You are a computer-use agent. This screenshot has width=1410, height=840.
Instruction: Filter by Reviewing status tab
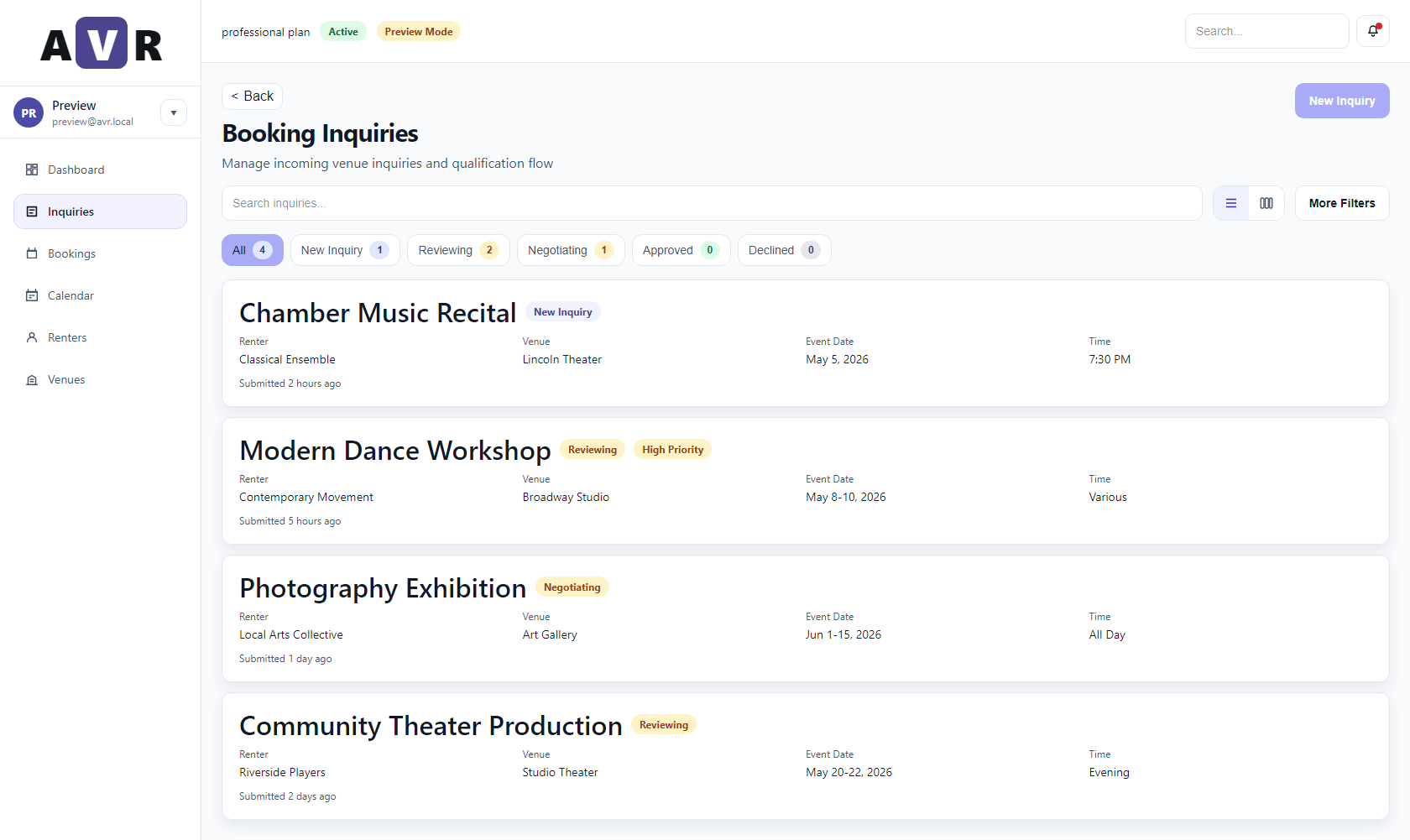tap(457, 250)
